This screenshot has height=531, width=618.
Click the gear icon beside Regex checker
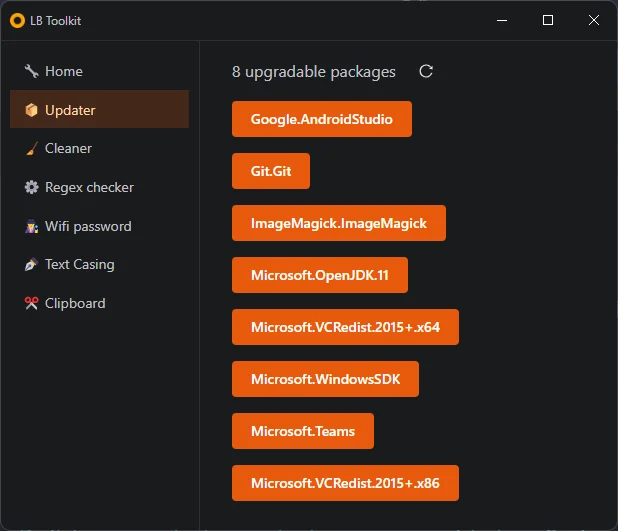coord(32,187)
